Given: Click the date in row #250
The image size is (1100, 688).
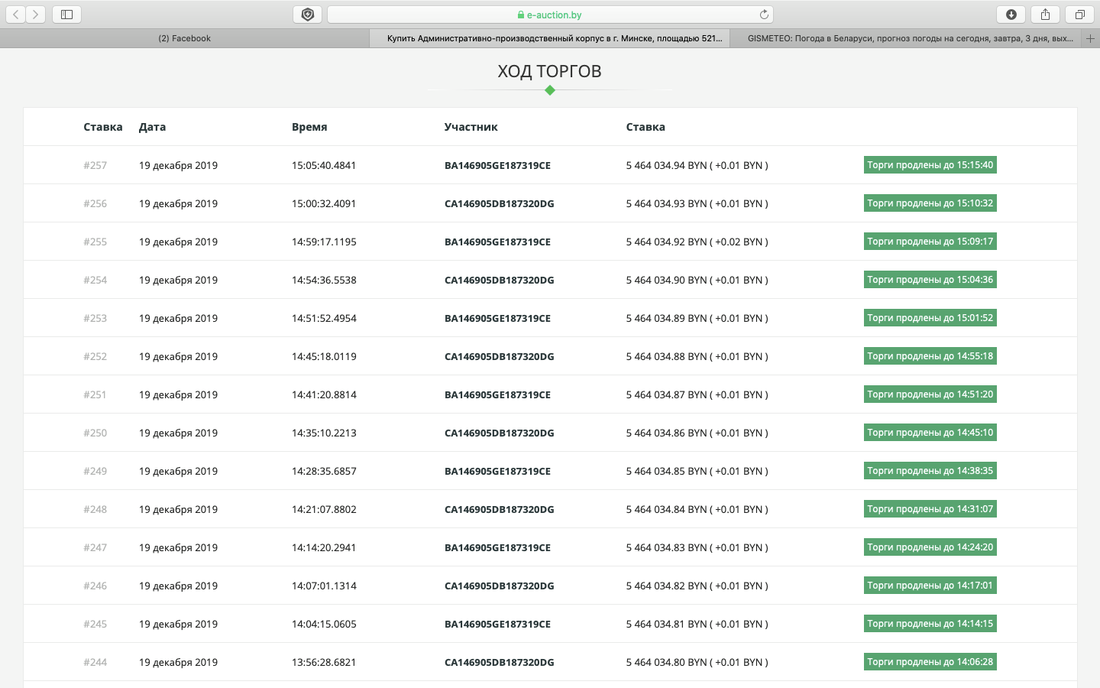Looking at the screenshot, I should (x=178, y=433).
